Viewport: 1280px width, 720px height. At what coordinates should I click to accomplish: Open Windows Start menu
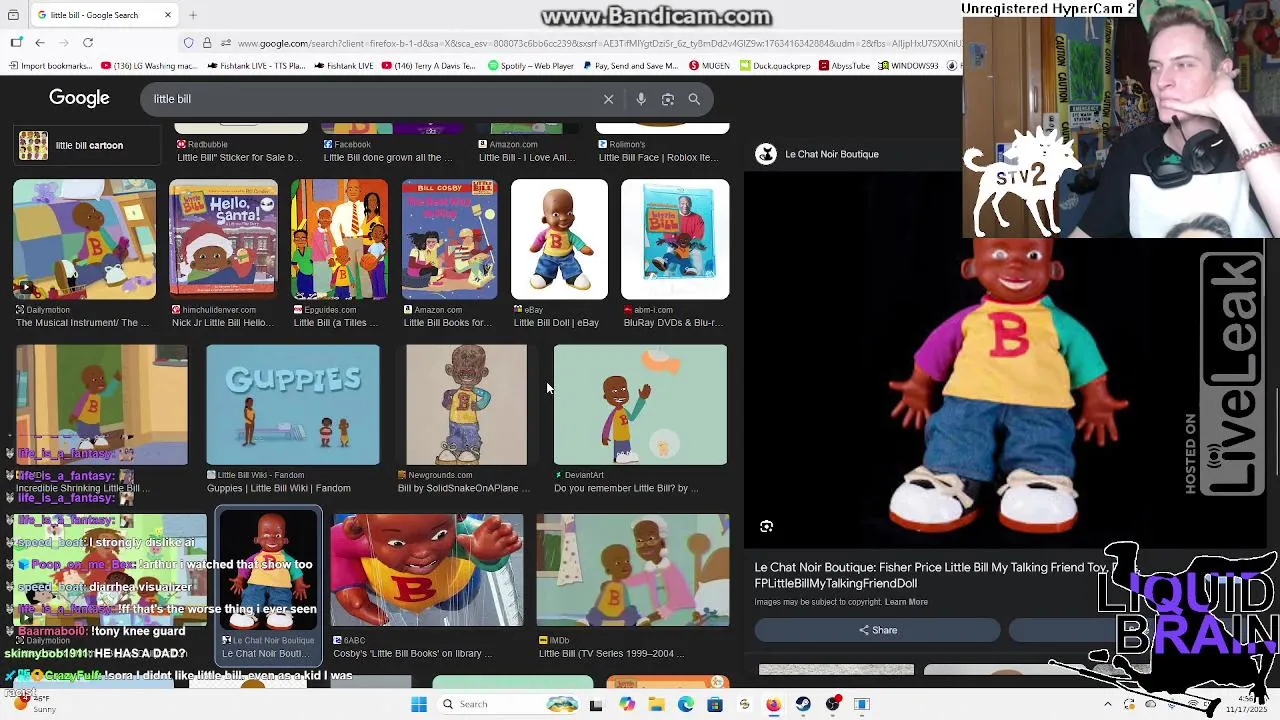pos(419,704)
